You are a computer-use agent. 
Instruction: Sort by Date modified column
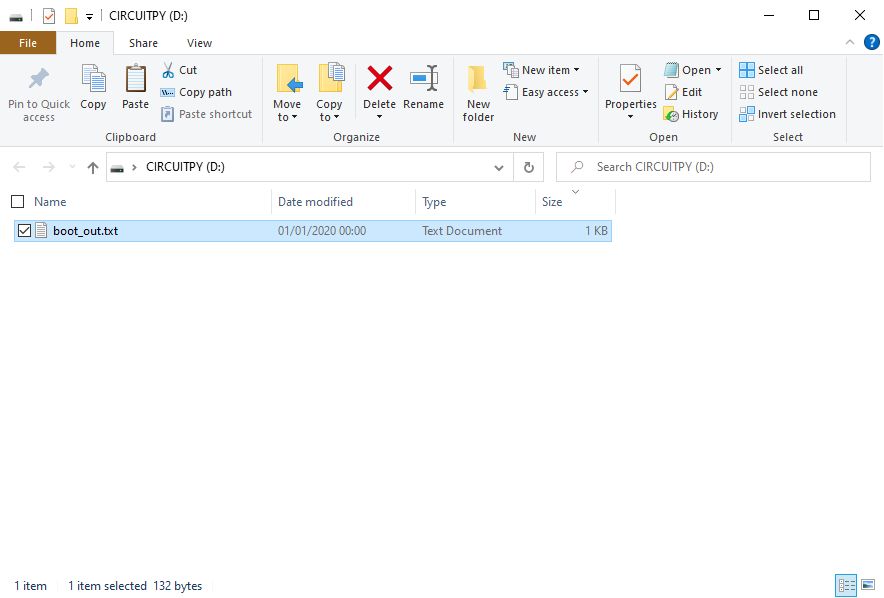(x=315, y=201)
